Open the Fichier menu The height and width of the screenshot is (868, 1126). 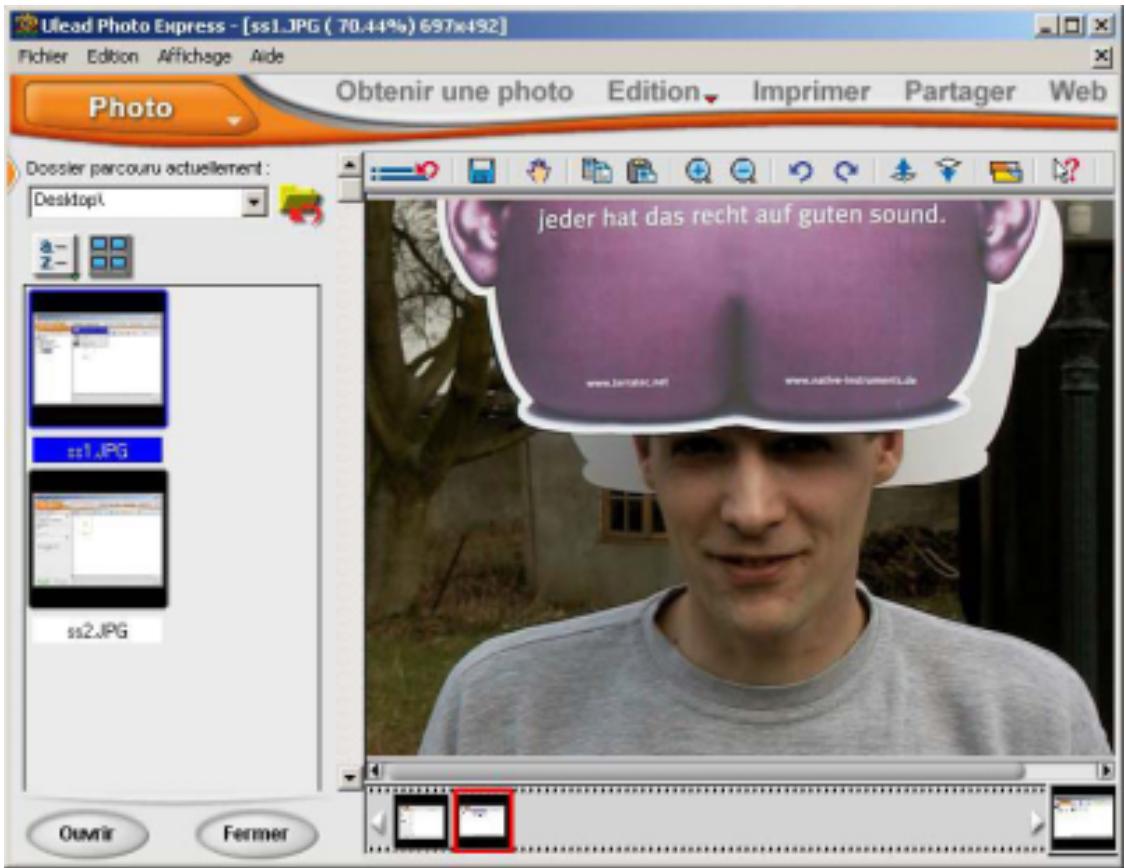(x=42, y=56)
